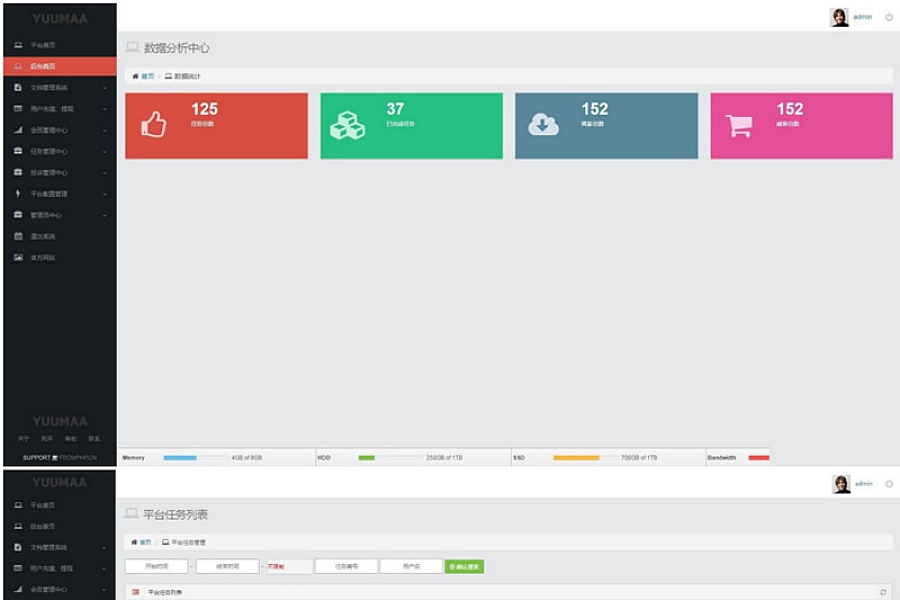Expand 文档管理系统 chevron in 平台任务列表 screen sidebar

(104, 548)
